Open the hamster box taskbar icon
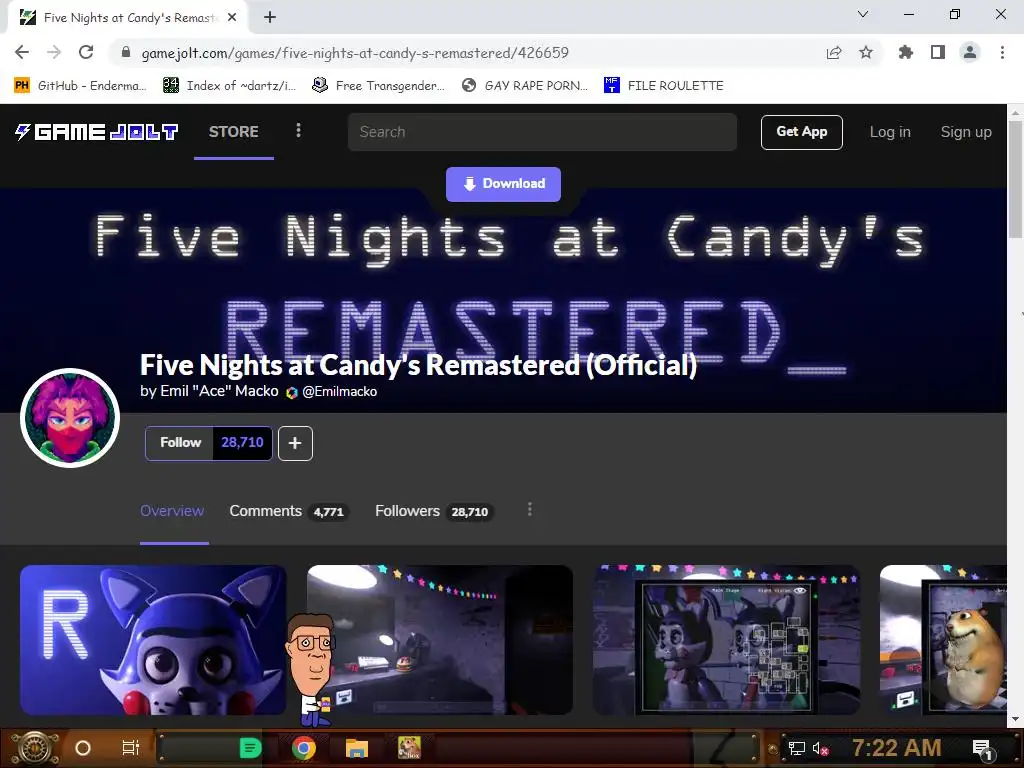Viewport: 1024px width, 768px height. tap(409, 748)
